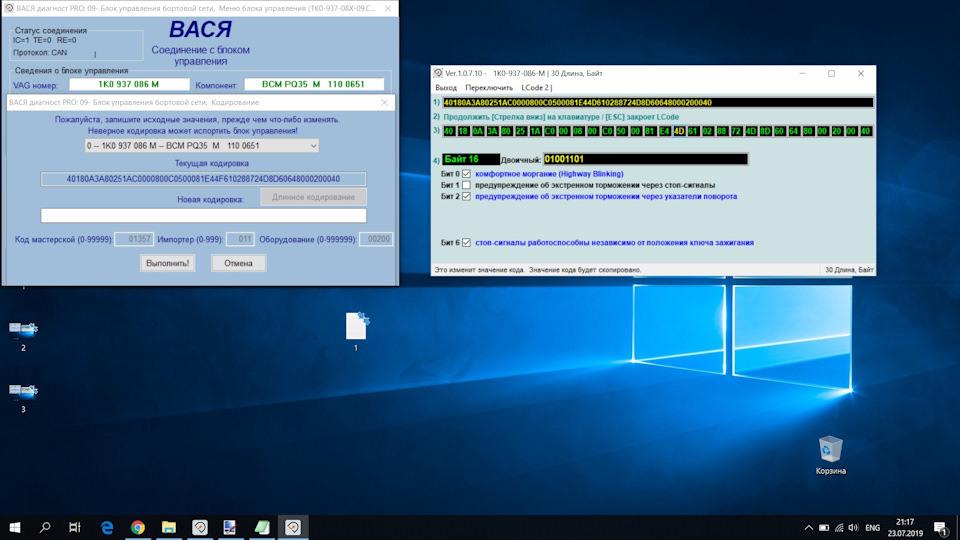This screenshot has height=540, width=960.
Task: Click the ВАСЯ main window title icon
Action: coord(9,8)
